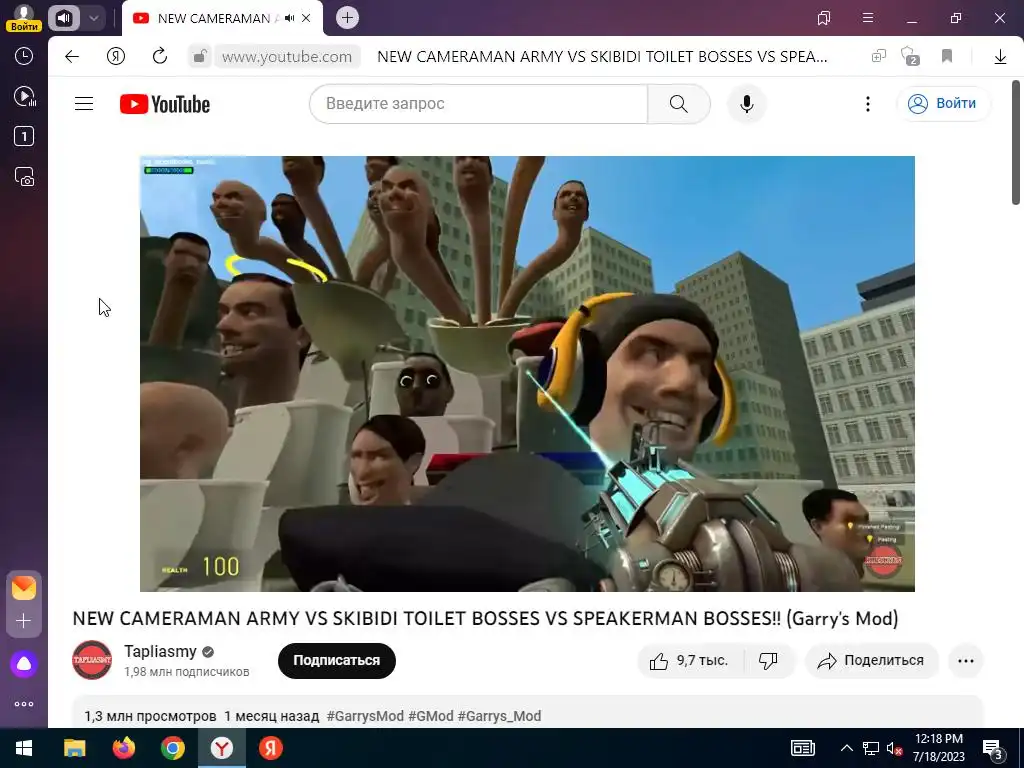Reload the page
The image size is (1024, 768).
160,57
